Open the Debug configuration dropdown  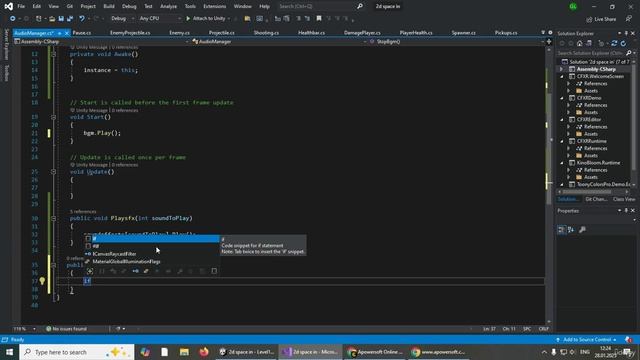[x=122, y=18]
